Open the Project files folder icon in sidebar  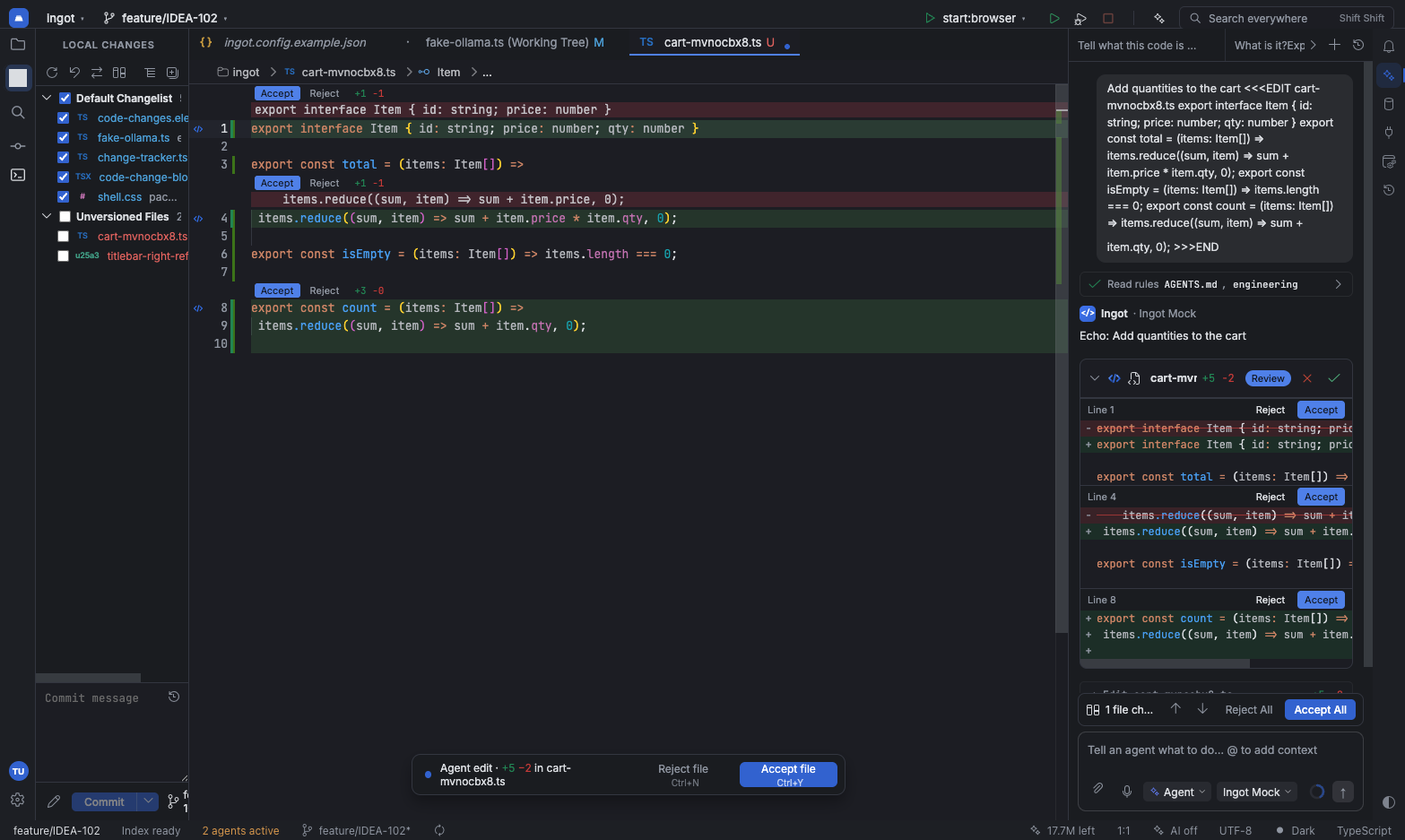click(18, 44)
